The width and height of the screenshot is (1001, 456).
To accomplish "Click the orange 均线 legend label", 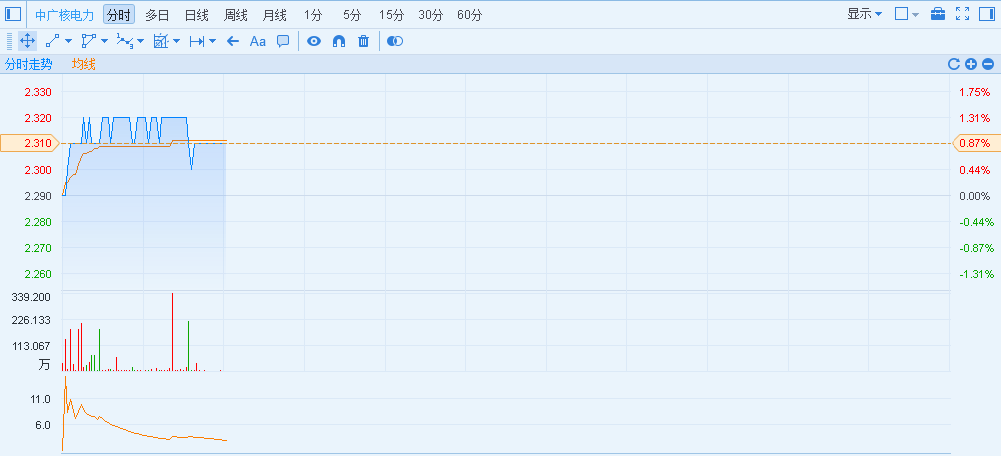I will pyautogui.click(x=84, y=64).
